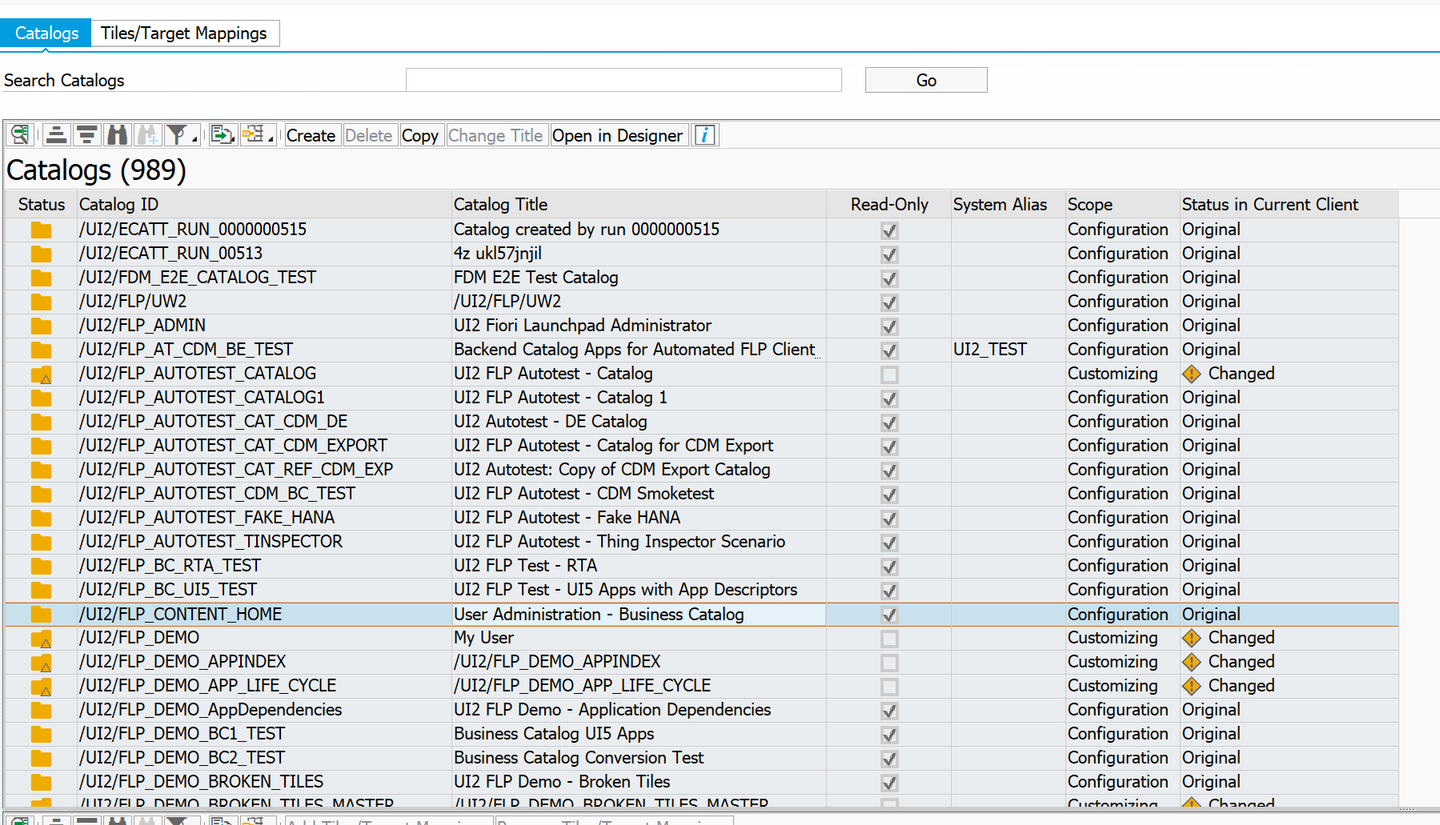Click the folder icon for /UI2/FLP_DEMO_BROKEN_TILES
The width and height of the screenshot is (1440, 825).
point(41,782)
